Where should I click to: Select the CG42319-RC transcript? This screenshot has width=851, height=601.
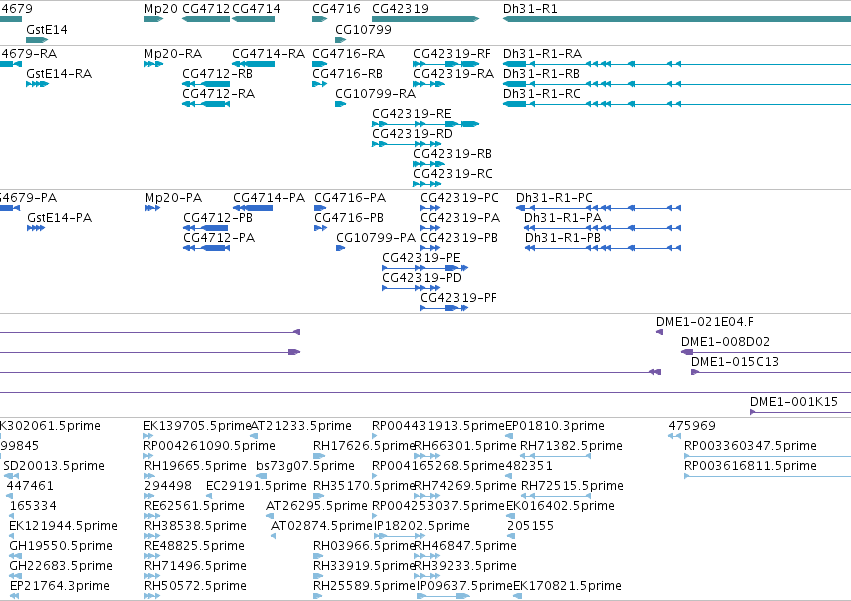click(453, 174)
